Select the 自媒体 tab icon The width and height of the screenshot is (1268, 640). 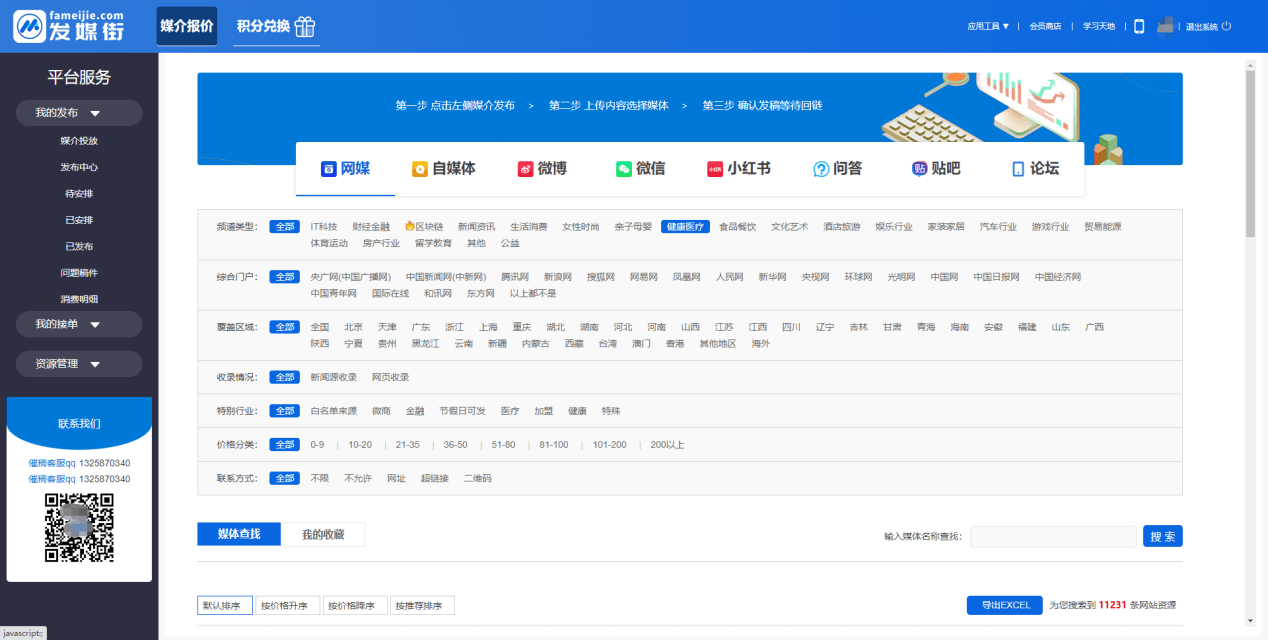(x=420, y=169)
